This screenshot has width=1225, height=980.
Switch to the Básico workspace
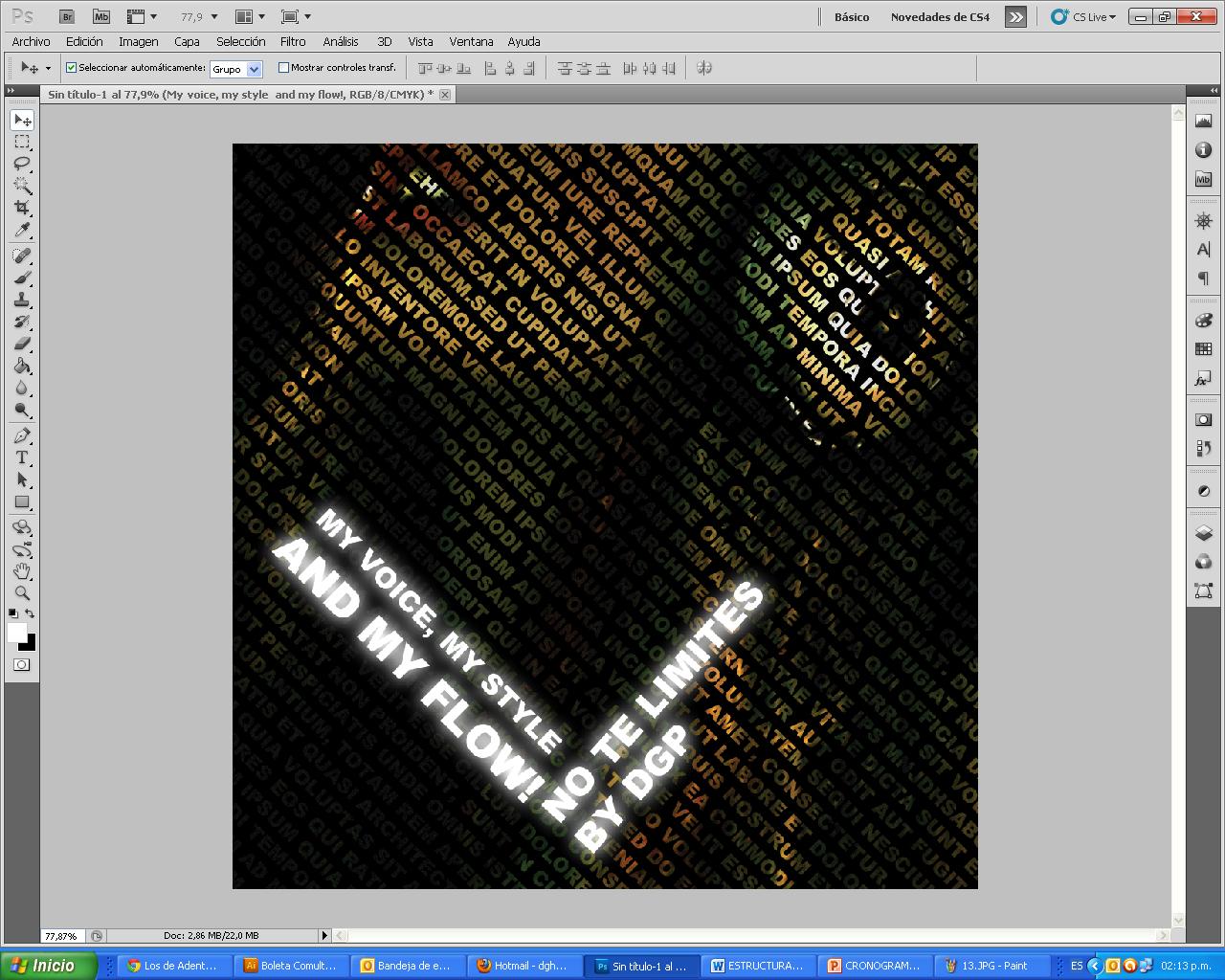tap(852, 16)
